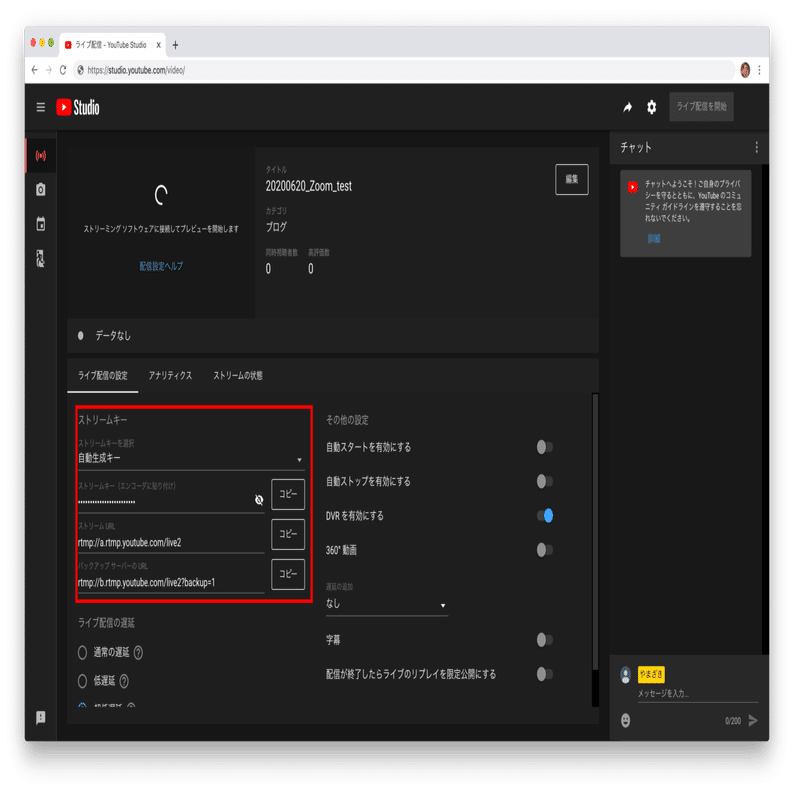The width and height of the screenshot is (794, 794).
Task: Click the YouTube Studio logo
Action: tap(78, 107)
